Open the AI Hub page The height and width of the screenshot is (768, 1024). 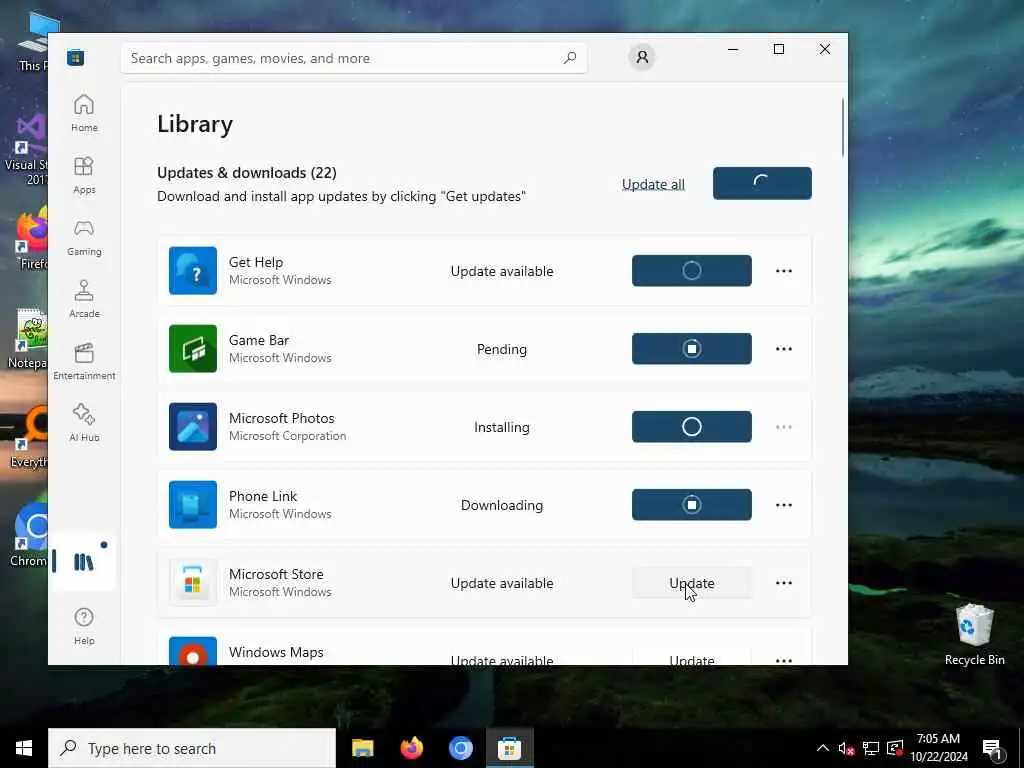tap(84, 423)
